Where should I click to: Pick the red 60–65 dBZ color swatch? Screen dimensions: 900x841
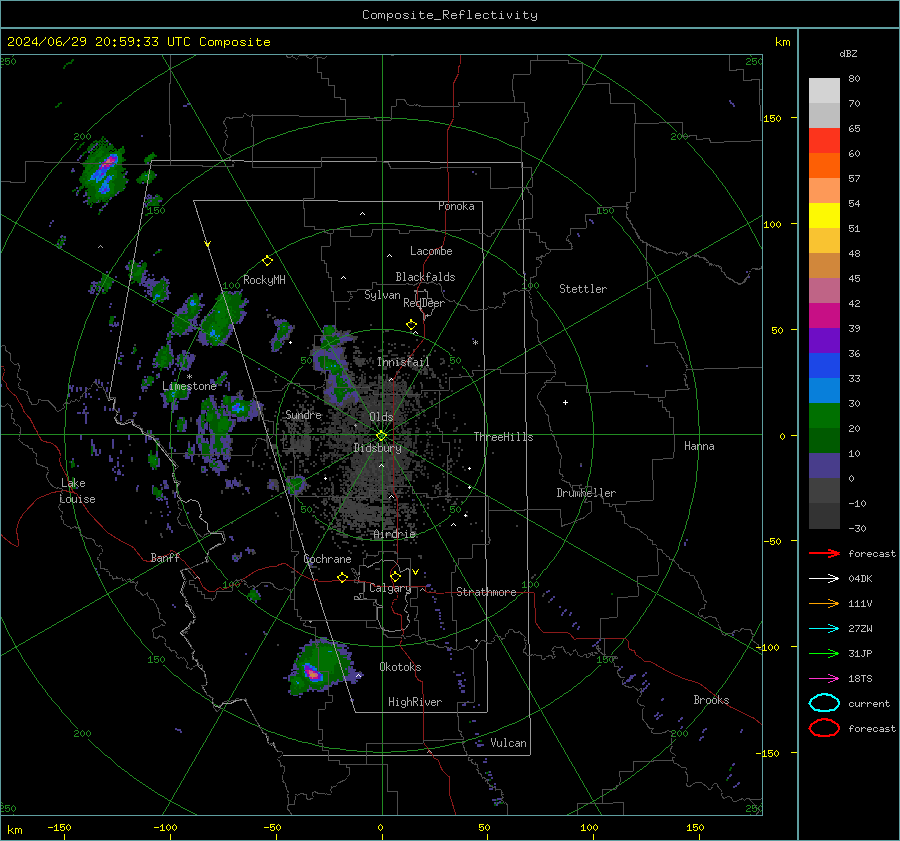[824, 141]
